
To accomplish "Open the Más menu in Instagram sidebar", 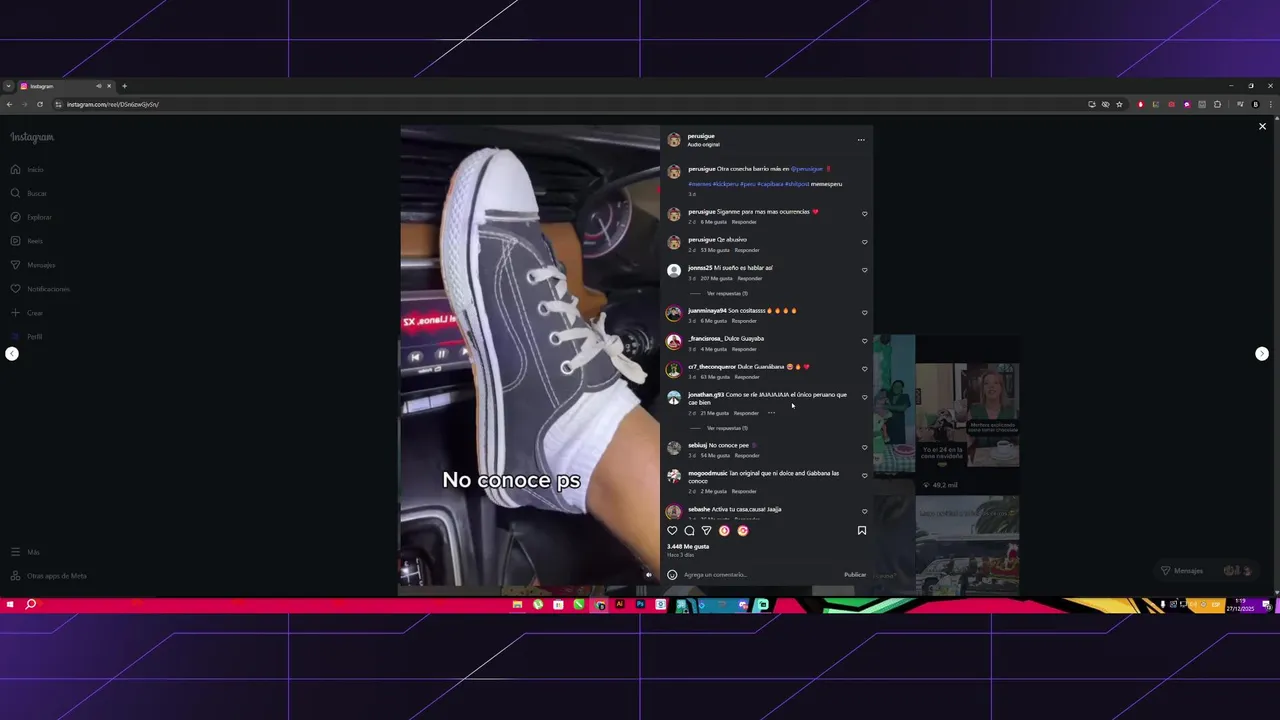I will click(x=26, y=552).
